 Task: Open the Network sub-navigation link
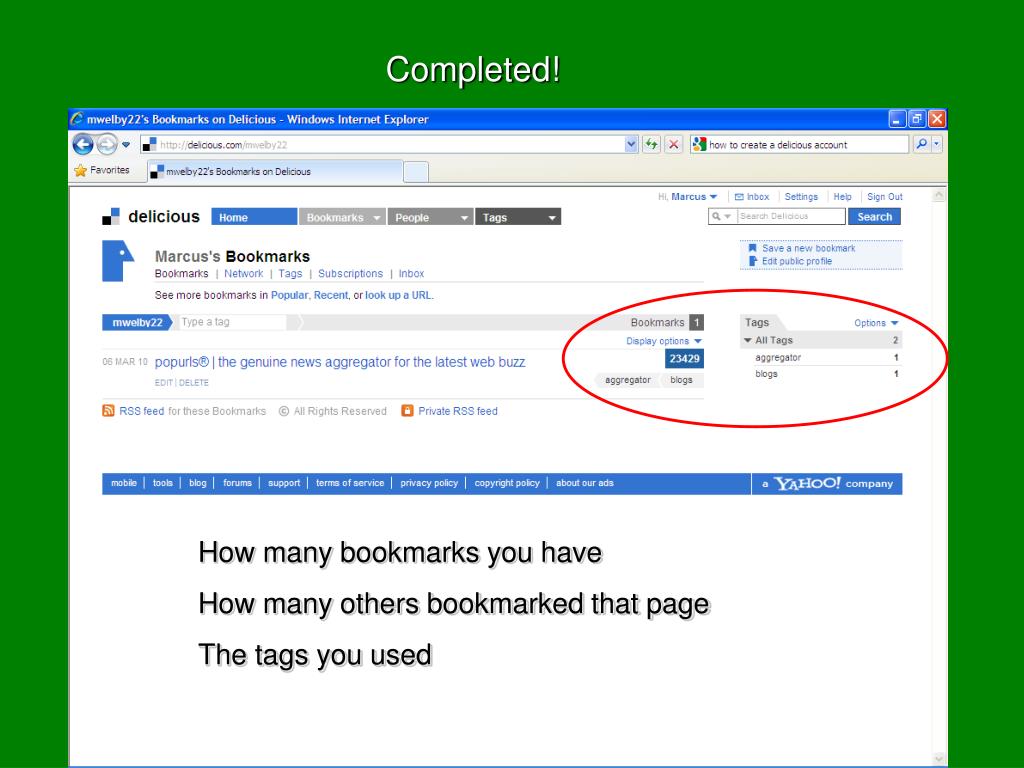pyautogui.click(x=244, y=274)
